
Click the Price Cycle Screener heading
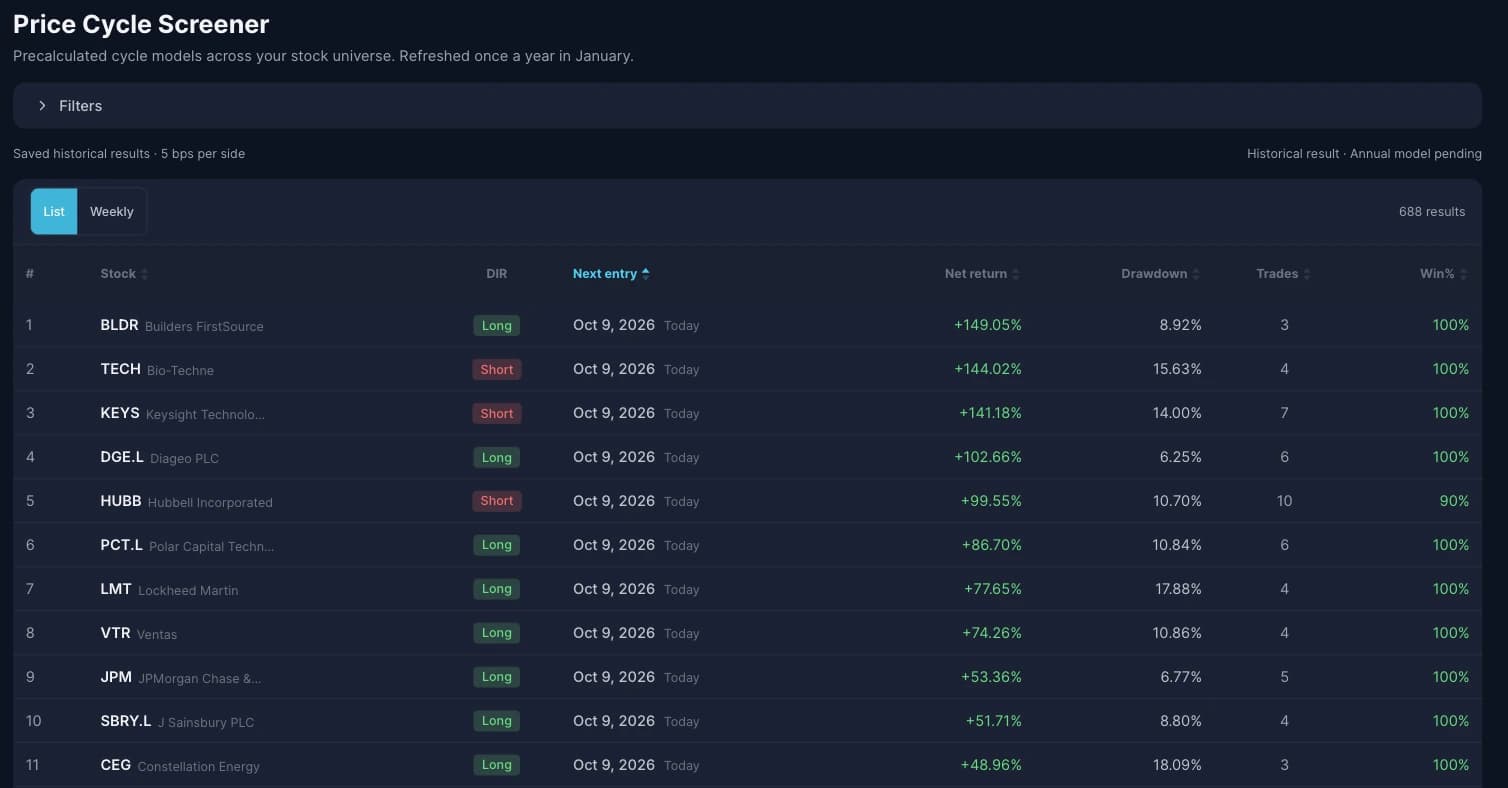click(141, 24)
